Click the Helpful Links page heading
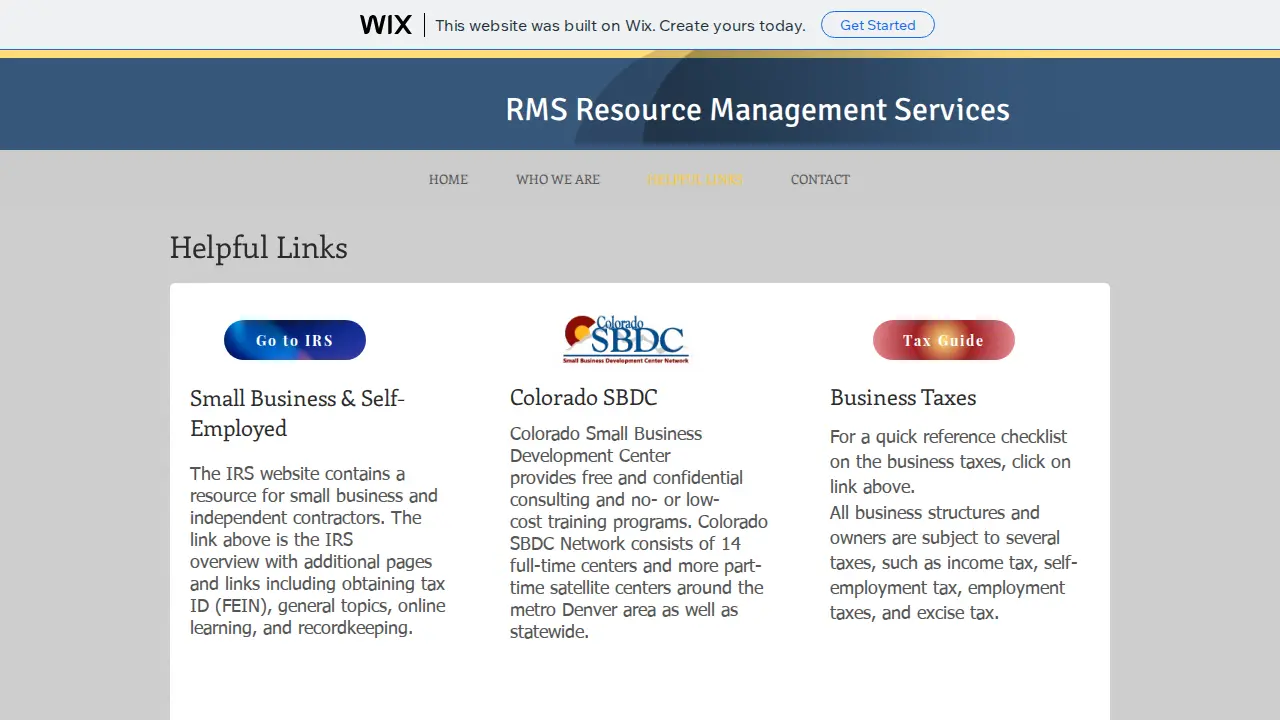 (259, 247)
